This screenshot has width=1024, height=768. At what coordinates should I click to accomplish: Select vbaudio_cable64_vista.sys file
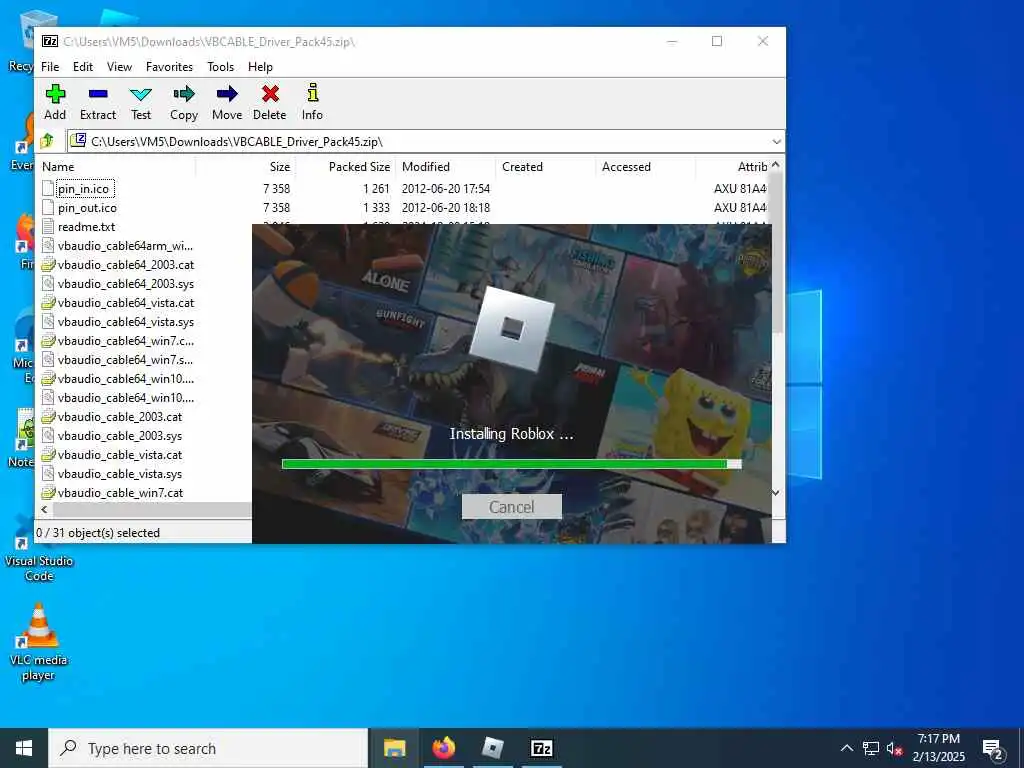[x=125, y=321]
